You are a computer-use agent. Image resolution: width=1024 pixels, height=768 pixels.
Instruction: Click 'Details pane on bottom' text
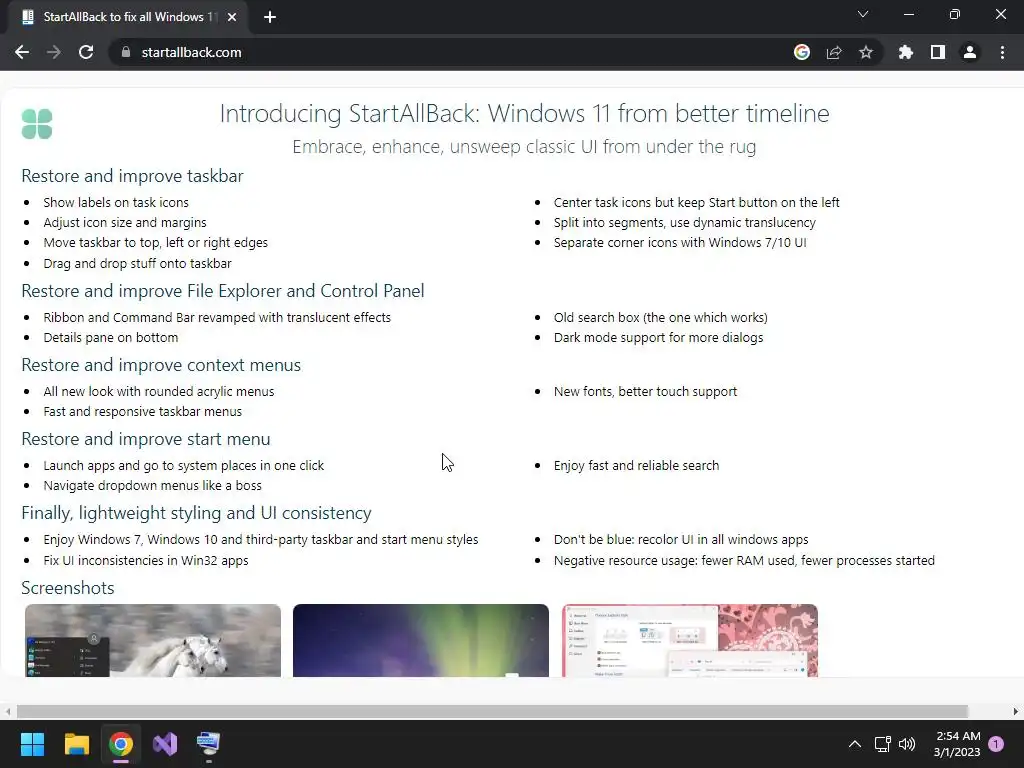(111, 338)
